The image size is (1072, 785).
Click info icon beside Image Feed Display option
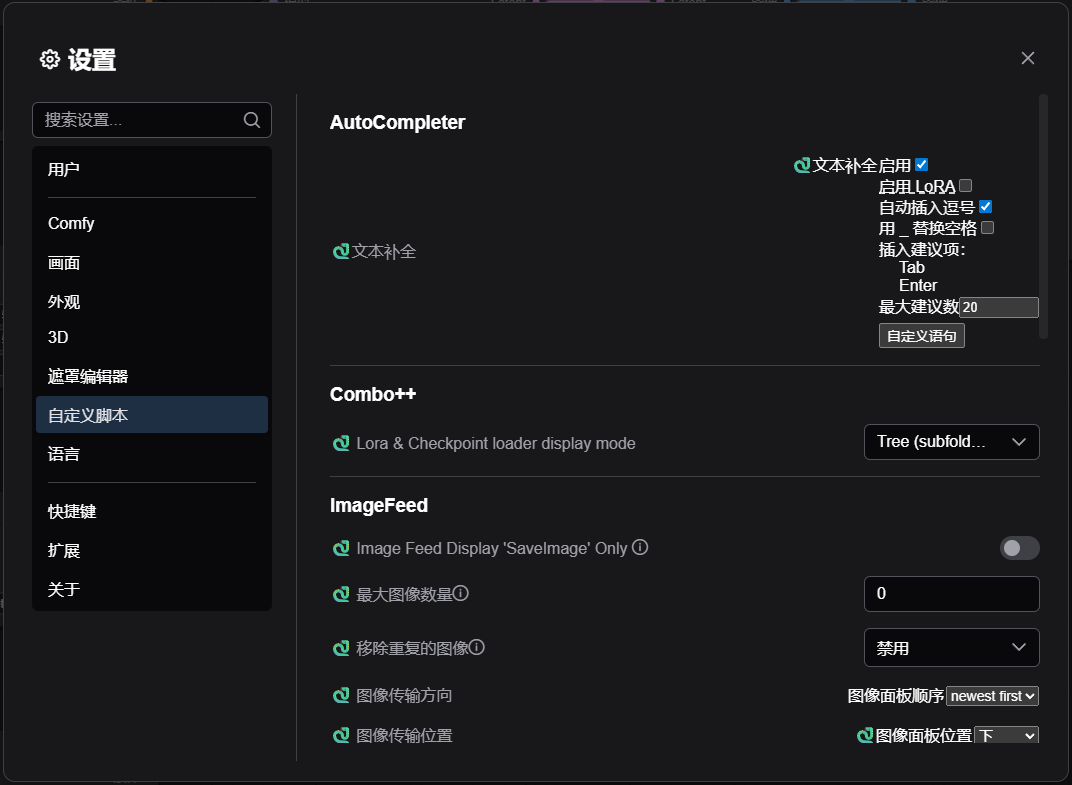pyautogui.click(x=641, y=547)
